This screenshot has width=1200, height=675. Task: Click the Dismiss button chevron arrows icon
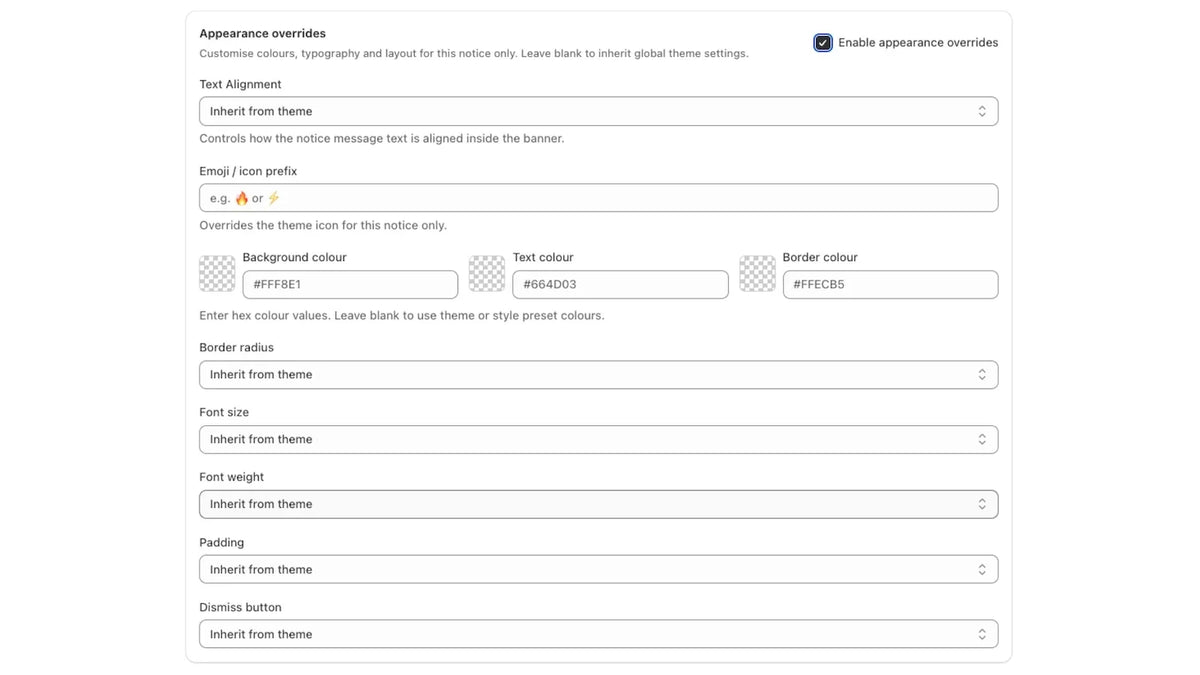982,634
